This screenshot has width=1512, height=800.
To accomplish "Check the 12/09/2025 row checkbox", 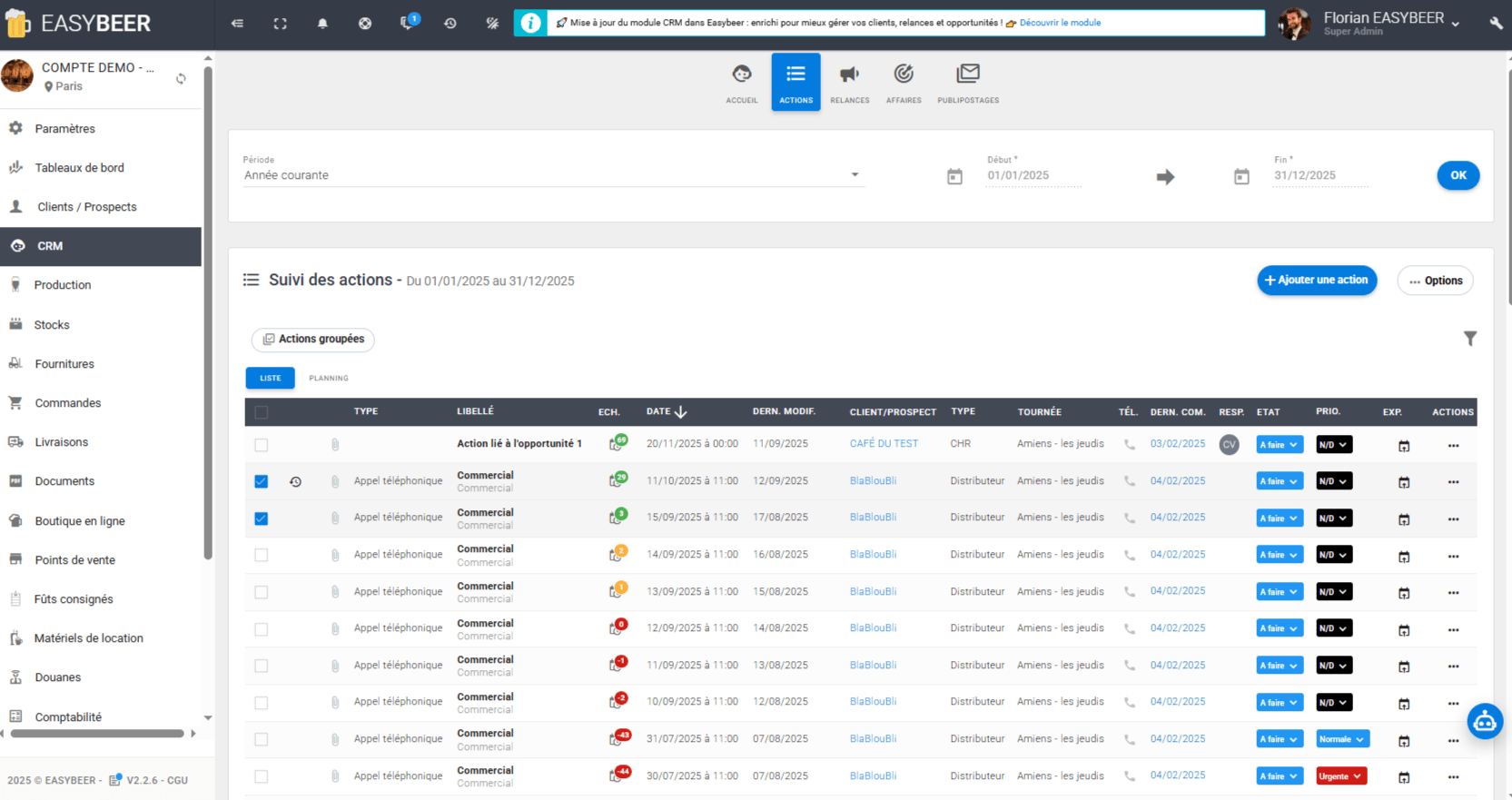I will click(262, 629).
